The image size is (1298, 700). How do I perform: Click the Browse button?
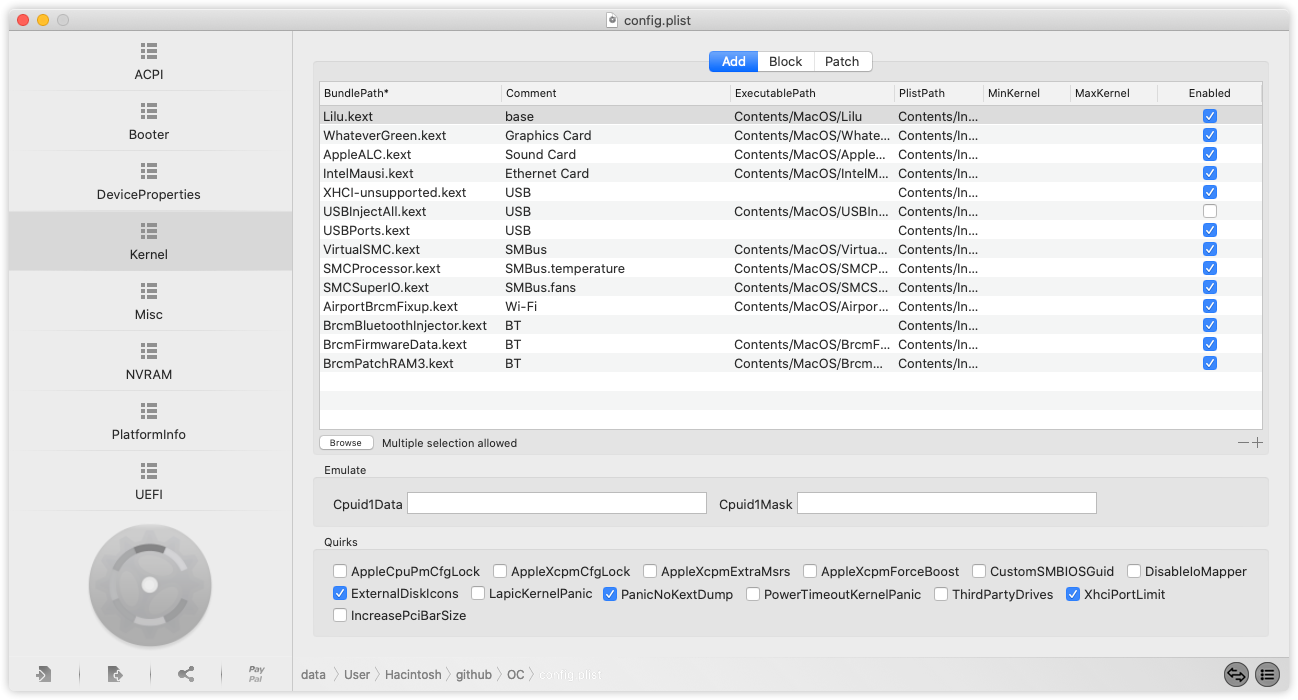point(346,443)
